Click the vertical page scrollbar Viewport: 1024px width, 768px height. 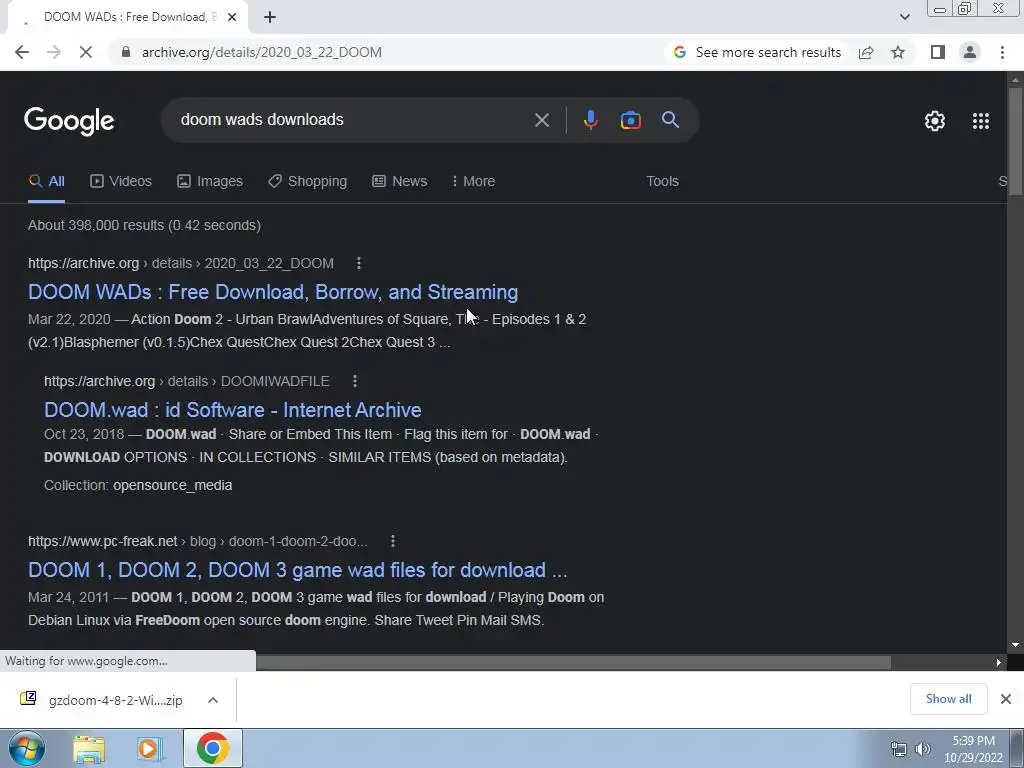pyautogui.click(x=1015, y=140)
